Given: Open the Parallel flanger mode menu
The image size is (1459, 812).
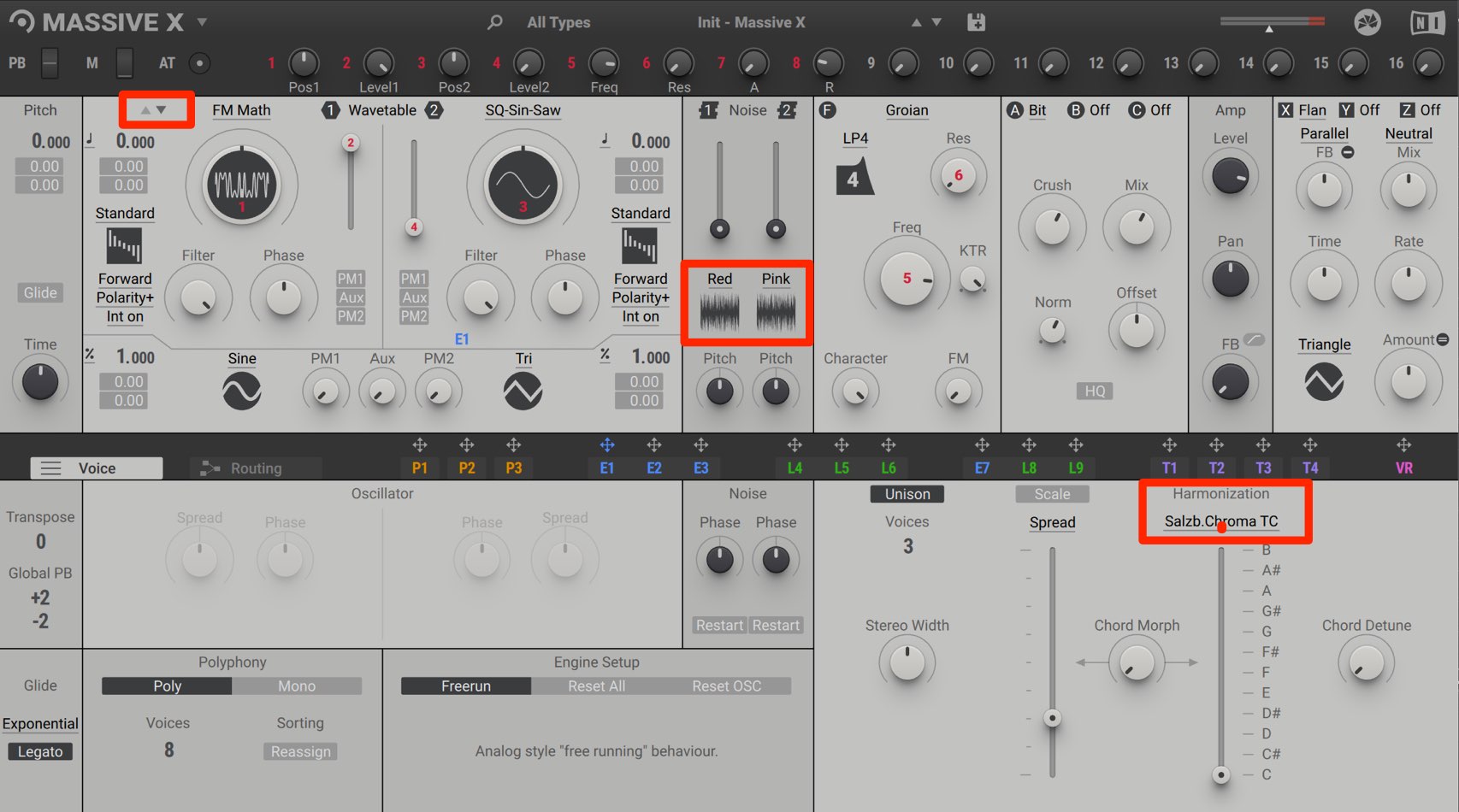Looking at the screenshot, I should pyautogui.click(x=1324, y=133).
